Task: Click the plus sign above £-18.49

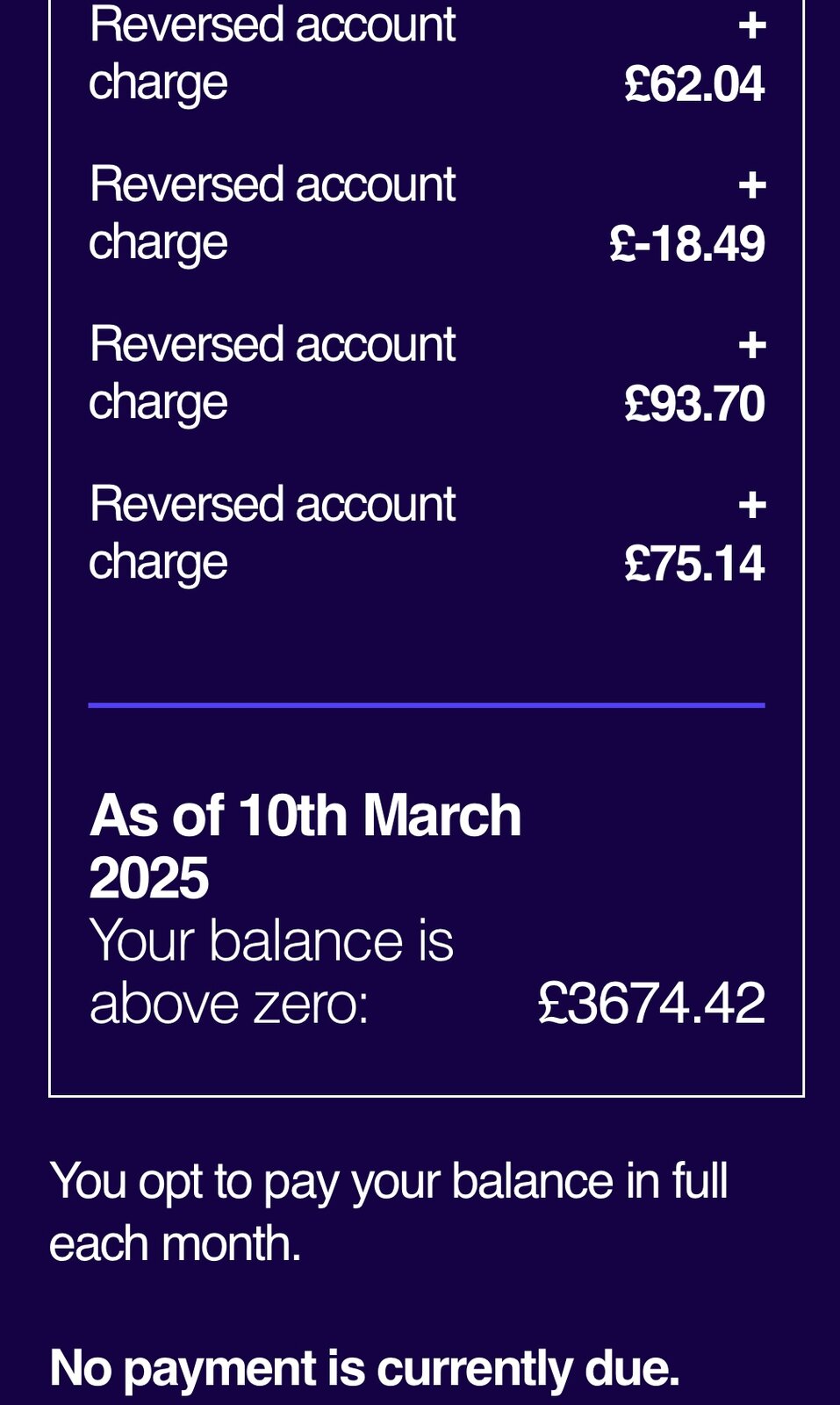Action: [x=751, y=185]
